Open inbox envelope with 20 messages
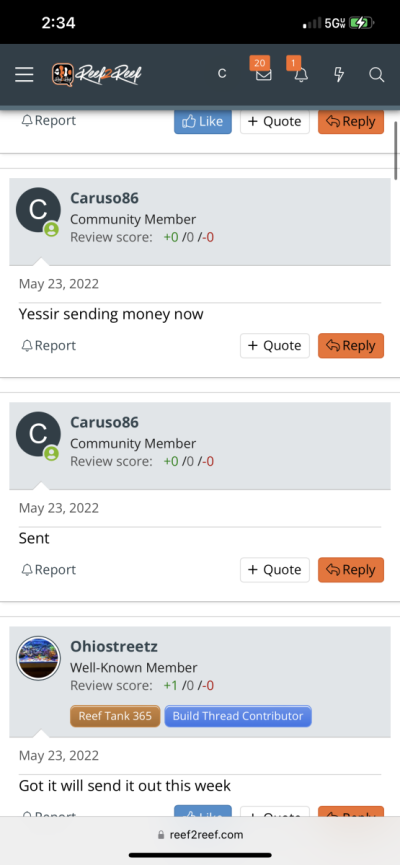 click(x=263, y=73)
